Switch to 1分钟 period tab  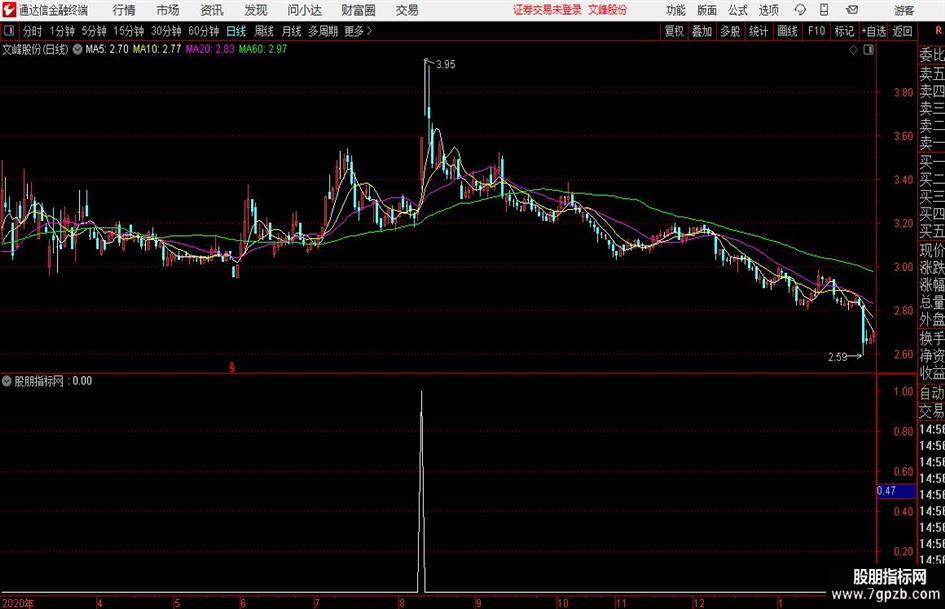[x=62, y=31]
